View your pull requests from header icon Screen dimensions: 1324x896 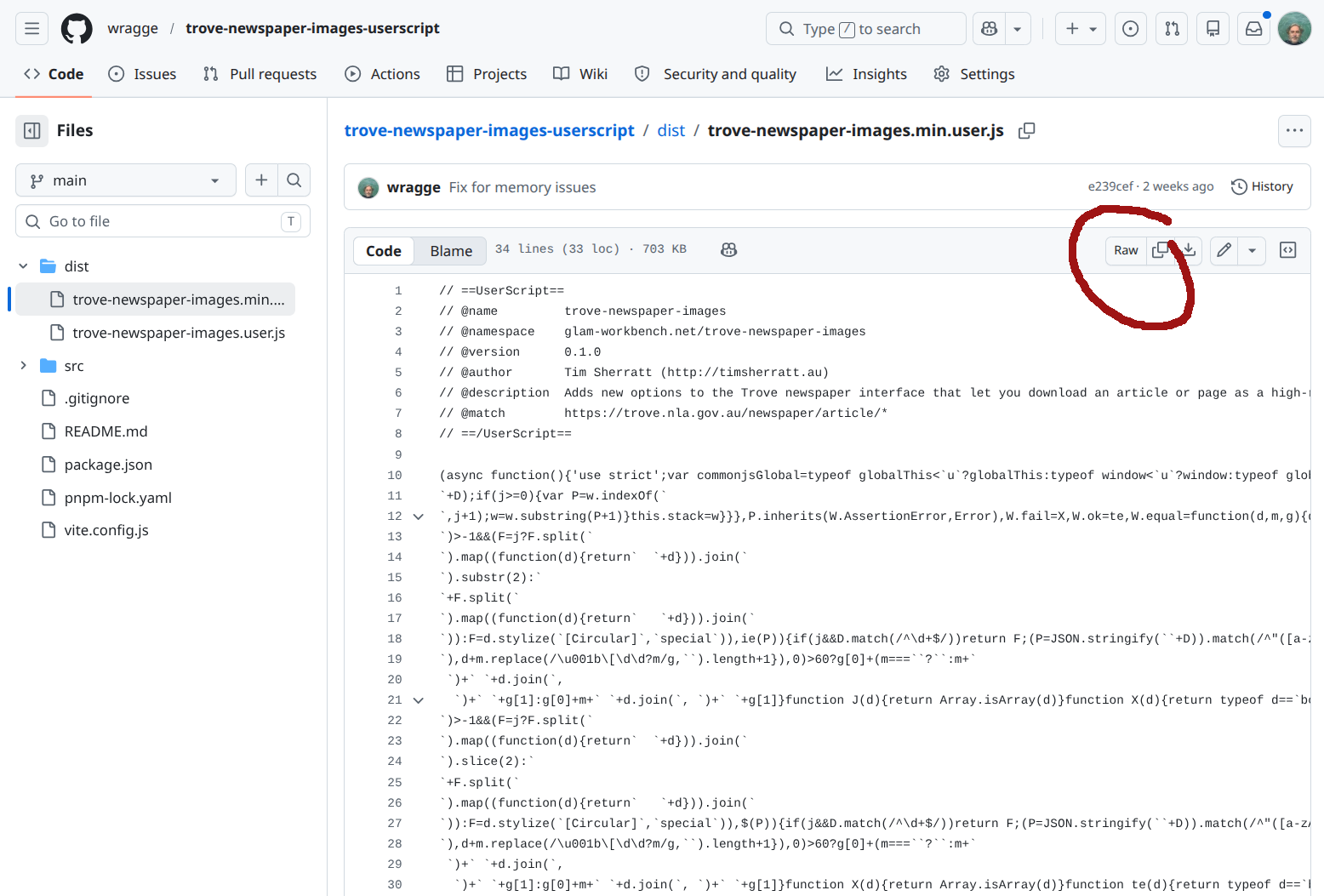pyautogui.click(x=1172, y=28)
